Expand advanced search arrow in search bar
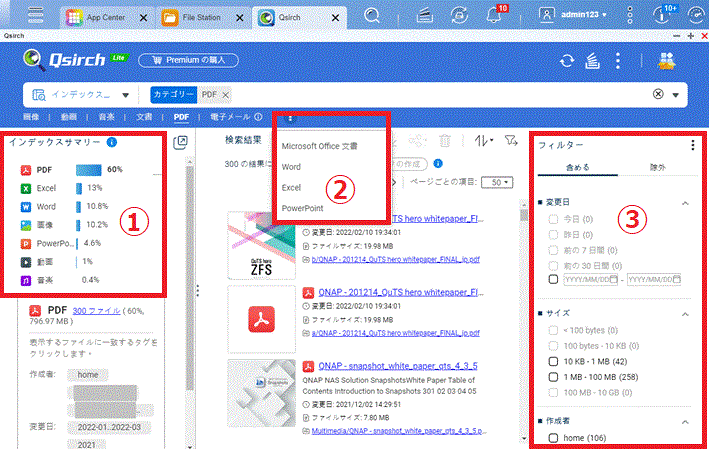Screen dimensions: 709x449 (676, 95)
